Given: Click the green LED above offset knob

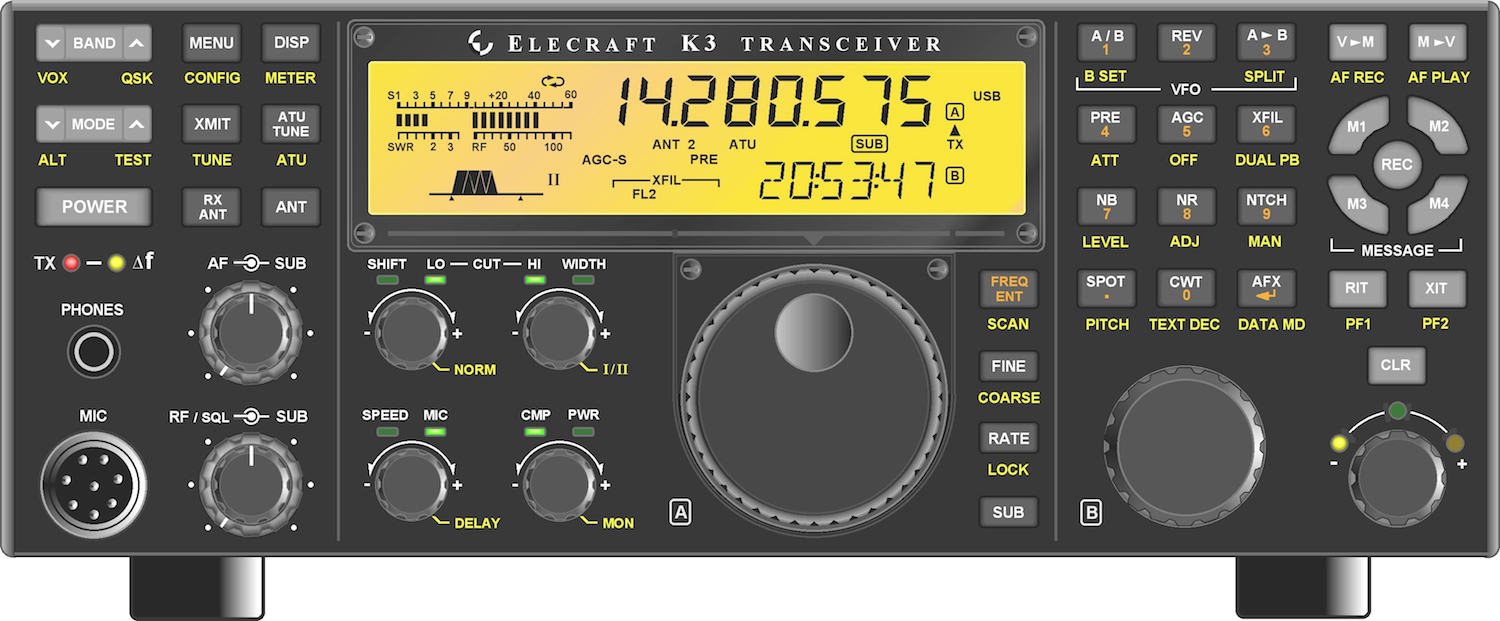Looking at the screenshot, I should click(1397, 410).
